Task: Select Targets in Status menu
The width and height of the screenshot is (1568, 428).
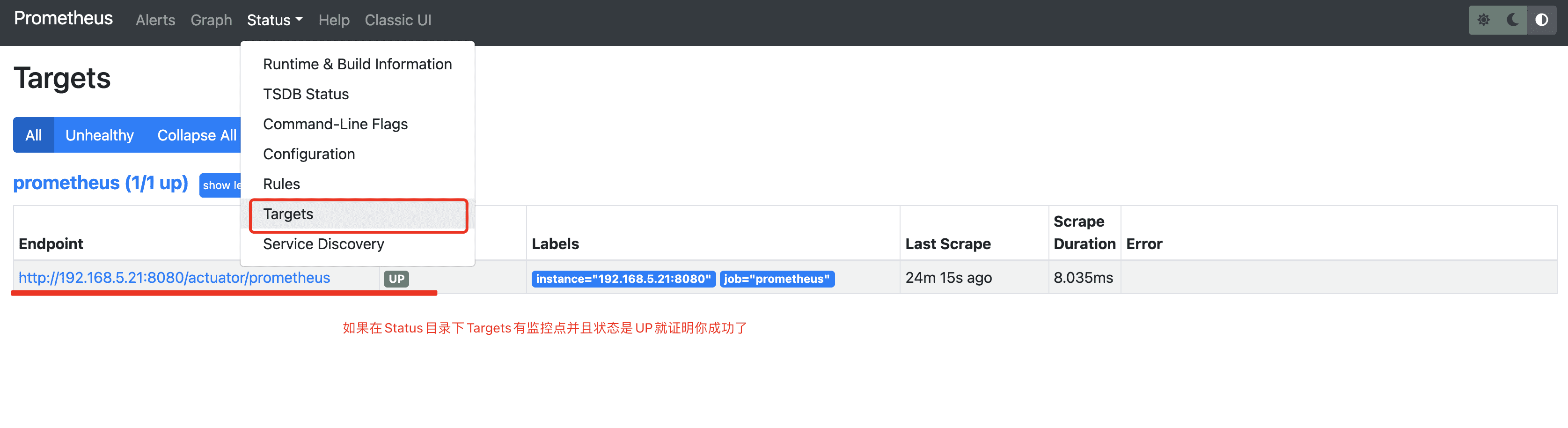Action: (357, 214)
